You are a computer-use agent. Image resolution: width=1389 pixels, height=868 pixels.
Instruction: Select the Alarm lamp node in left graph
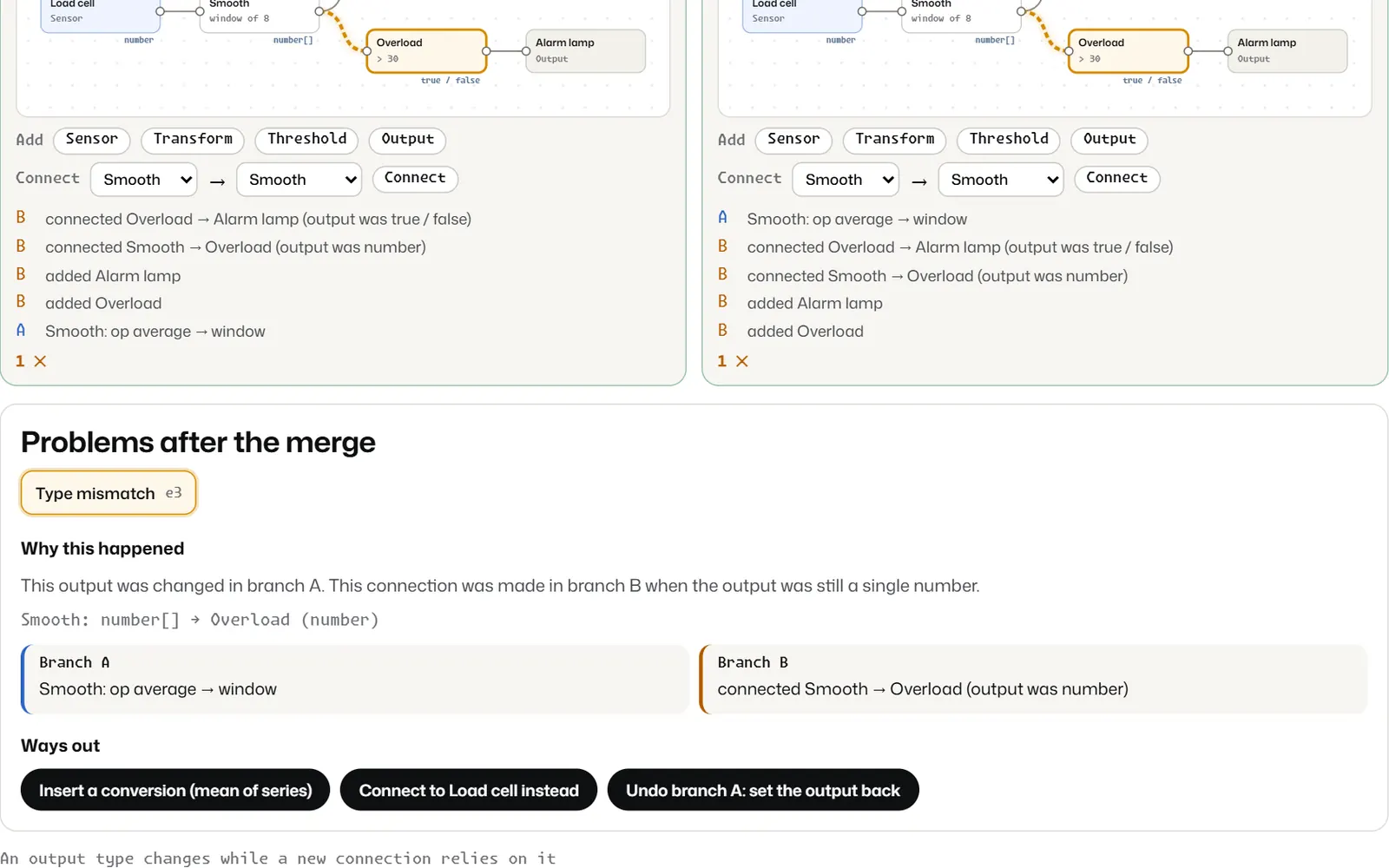[x=586, y=51]
